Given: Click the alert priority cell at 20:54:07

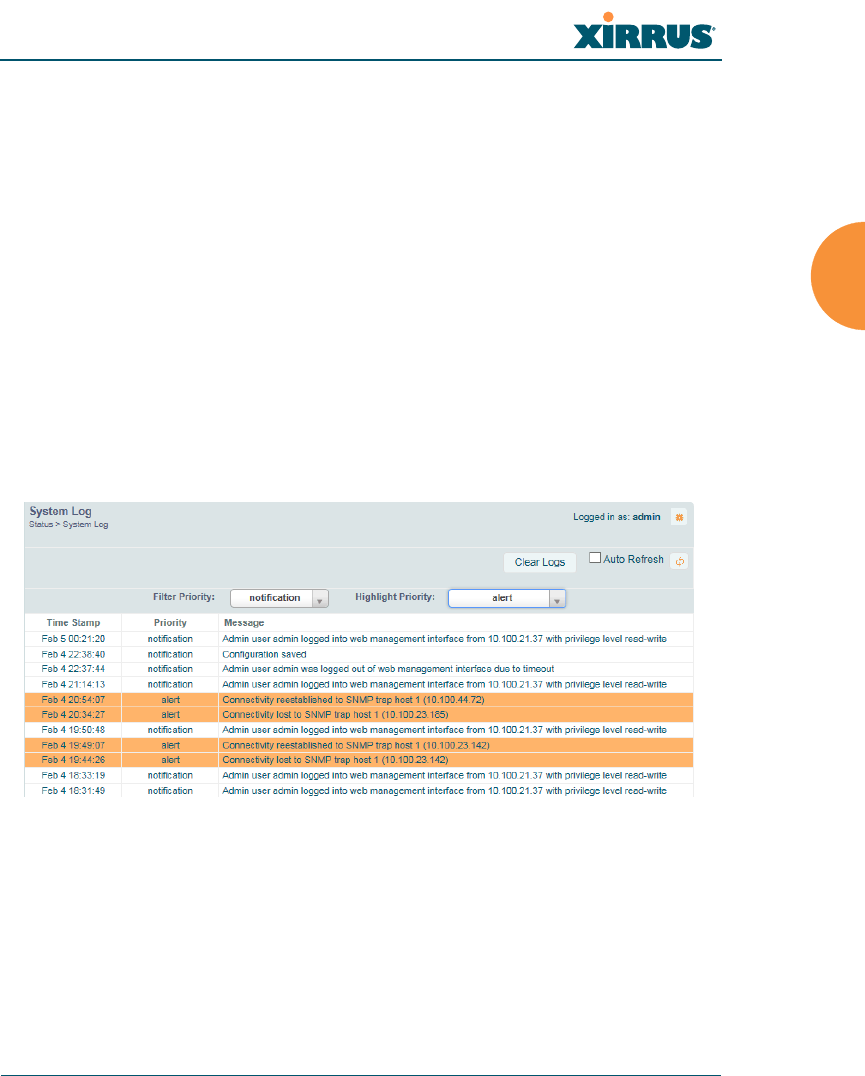Looking at the screenshot, I should 171,700.
